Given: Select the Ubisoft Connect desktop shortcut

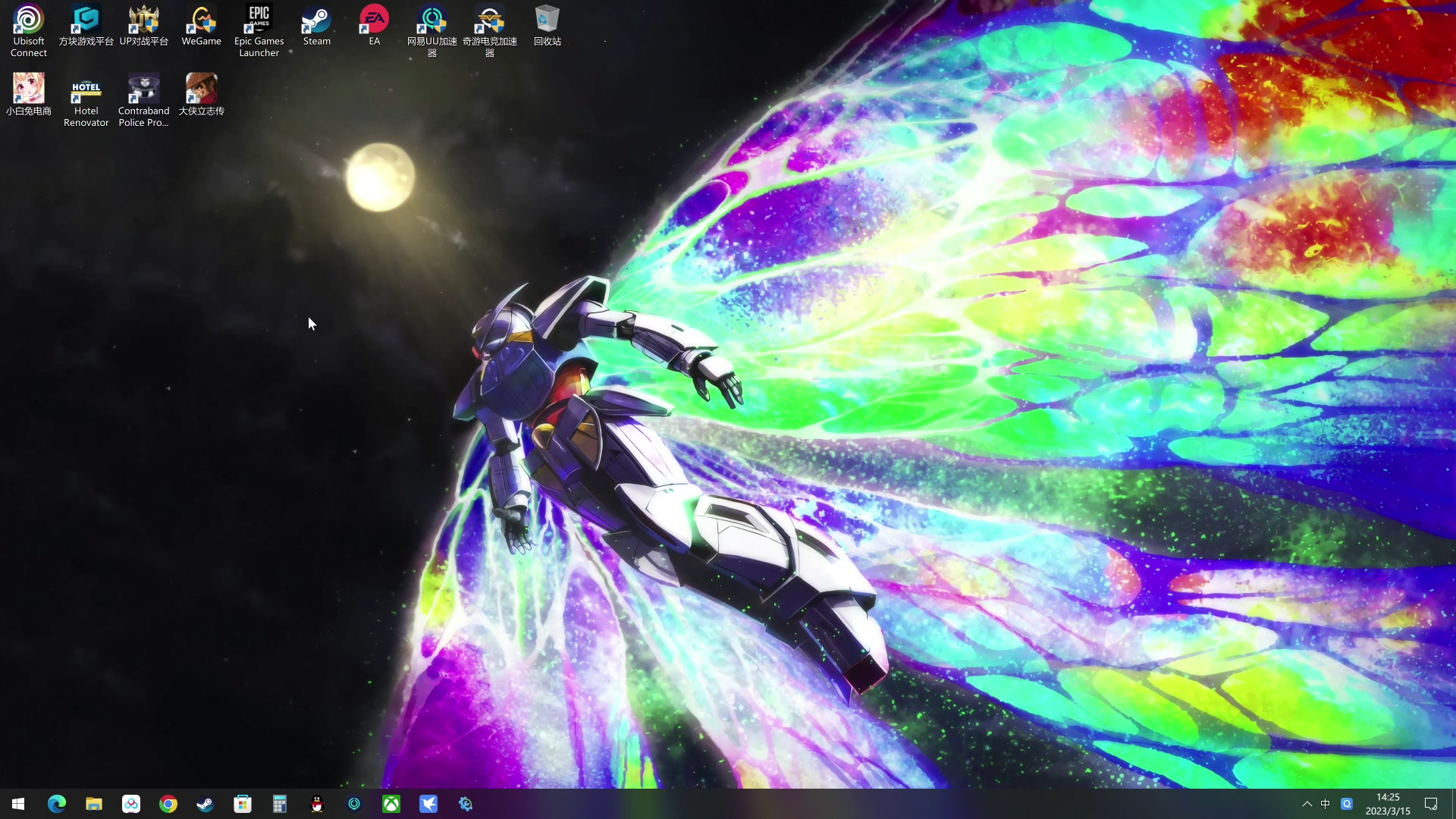Looking at the screenshot, I should (x=29, y=31).
